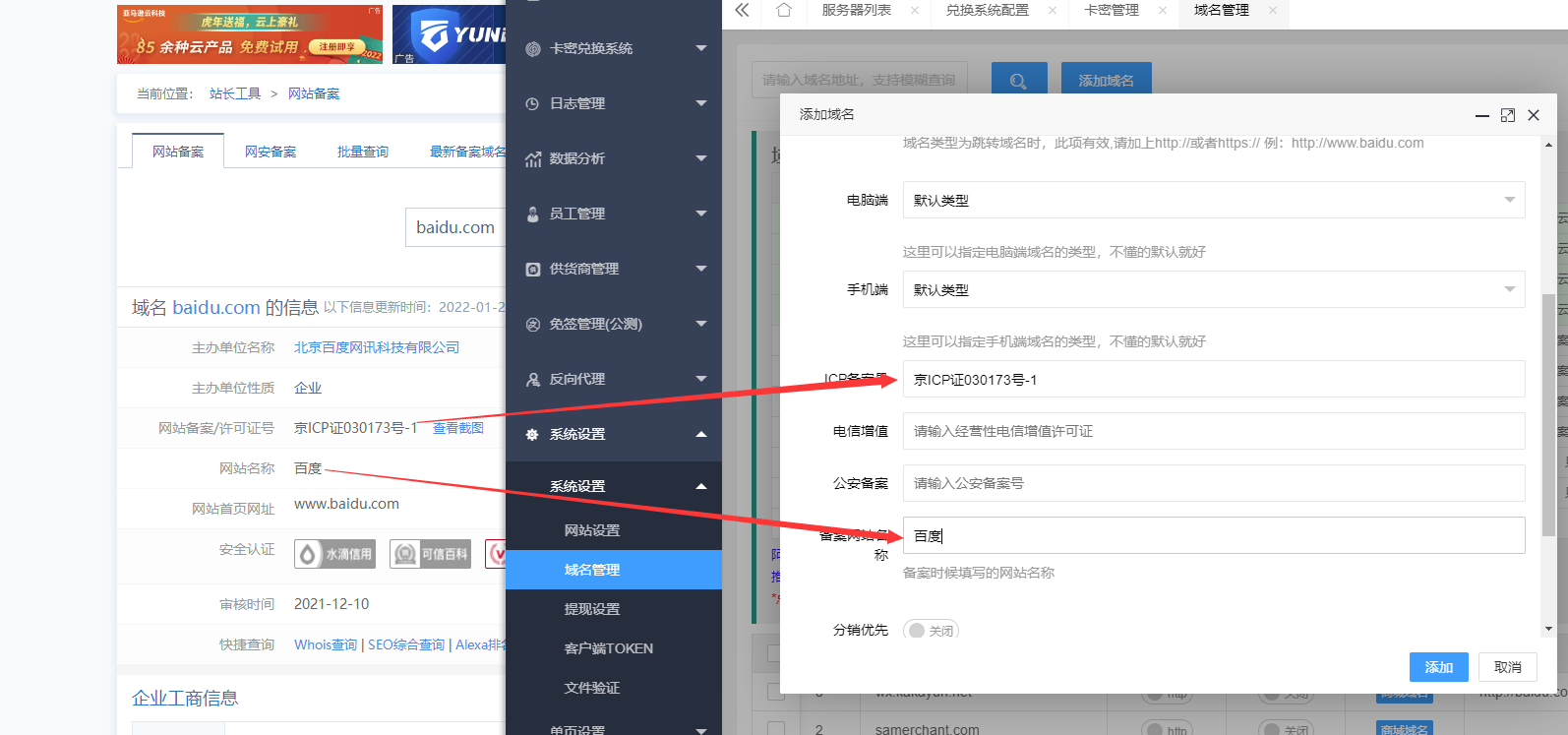Click the 反向代理 icon
The height and width of the screenshot is (735, 1568).
533,379
